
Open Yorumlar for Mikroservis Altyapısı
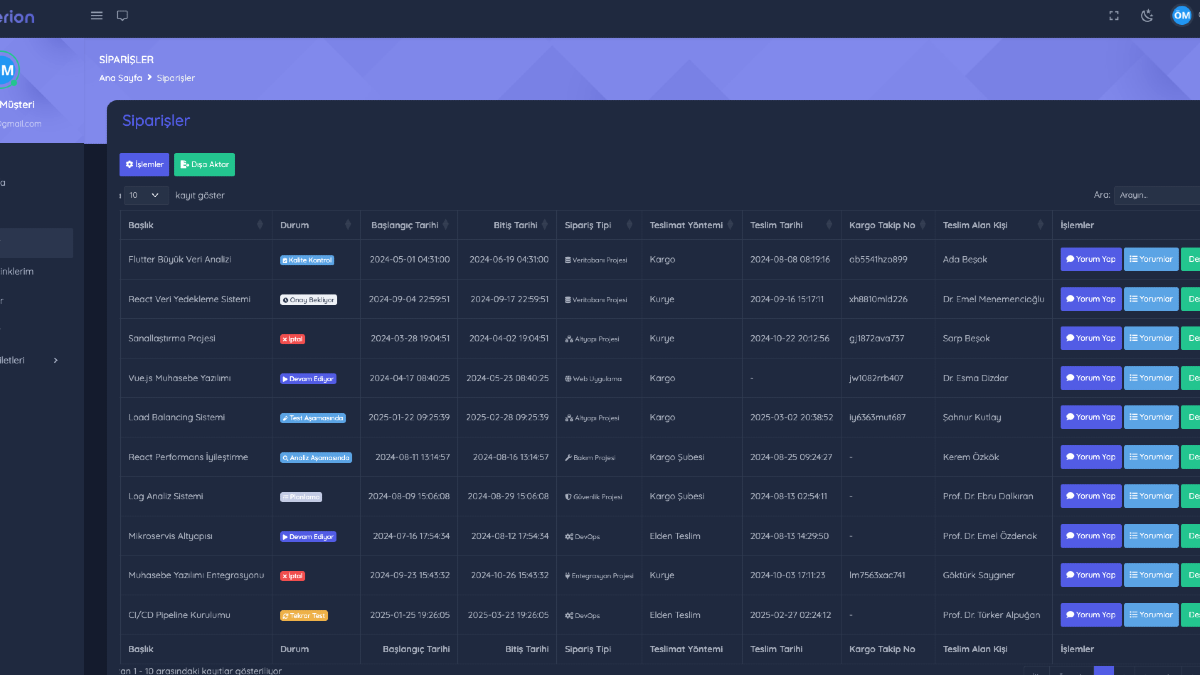pos(1151,536)
